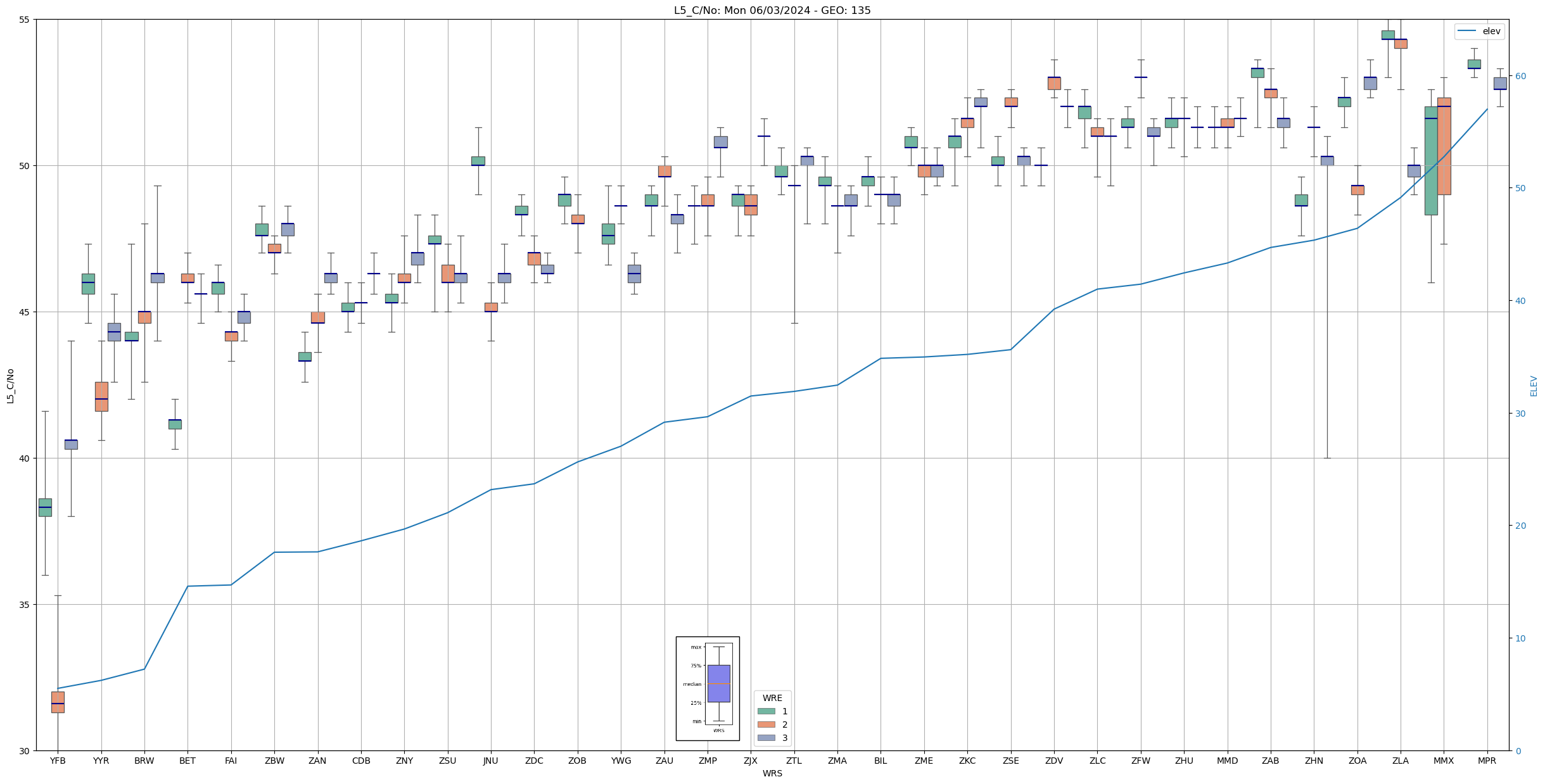
Task: Select the ZME station label
Action: click(x=924, y=761)
